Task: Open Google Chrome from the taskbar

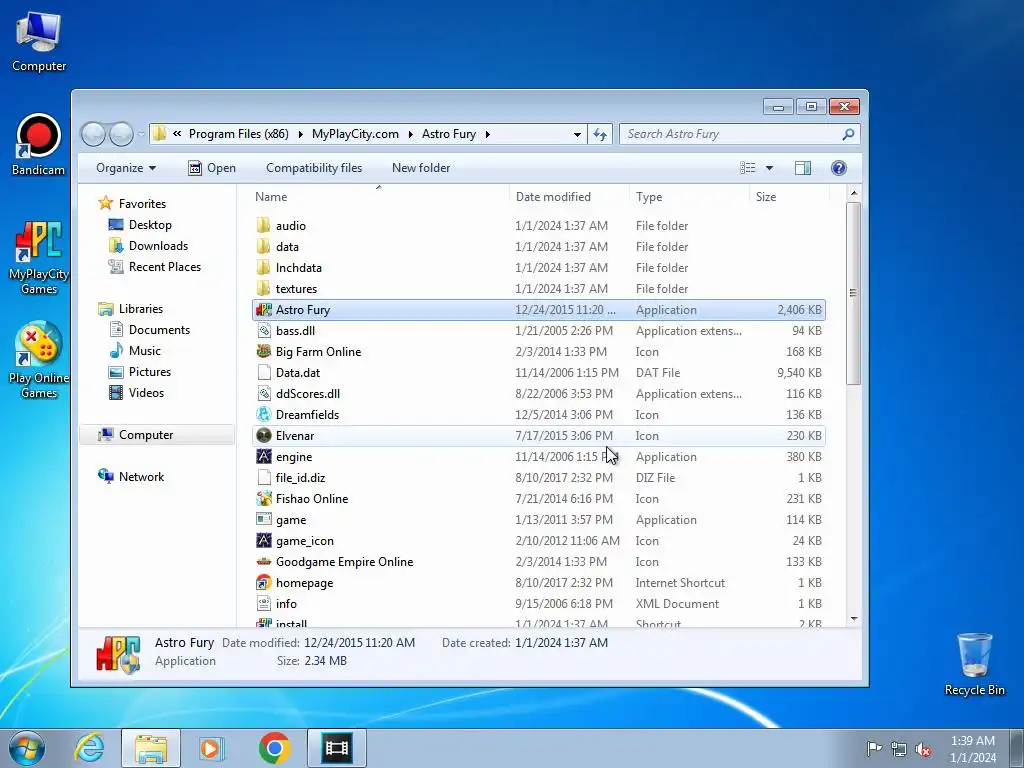Action: tap(274, 748)
